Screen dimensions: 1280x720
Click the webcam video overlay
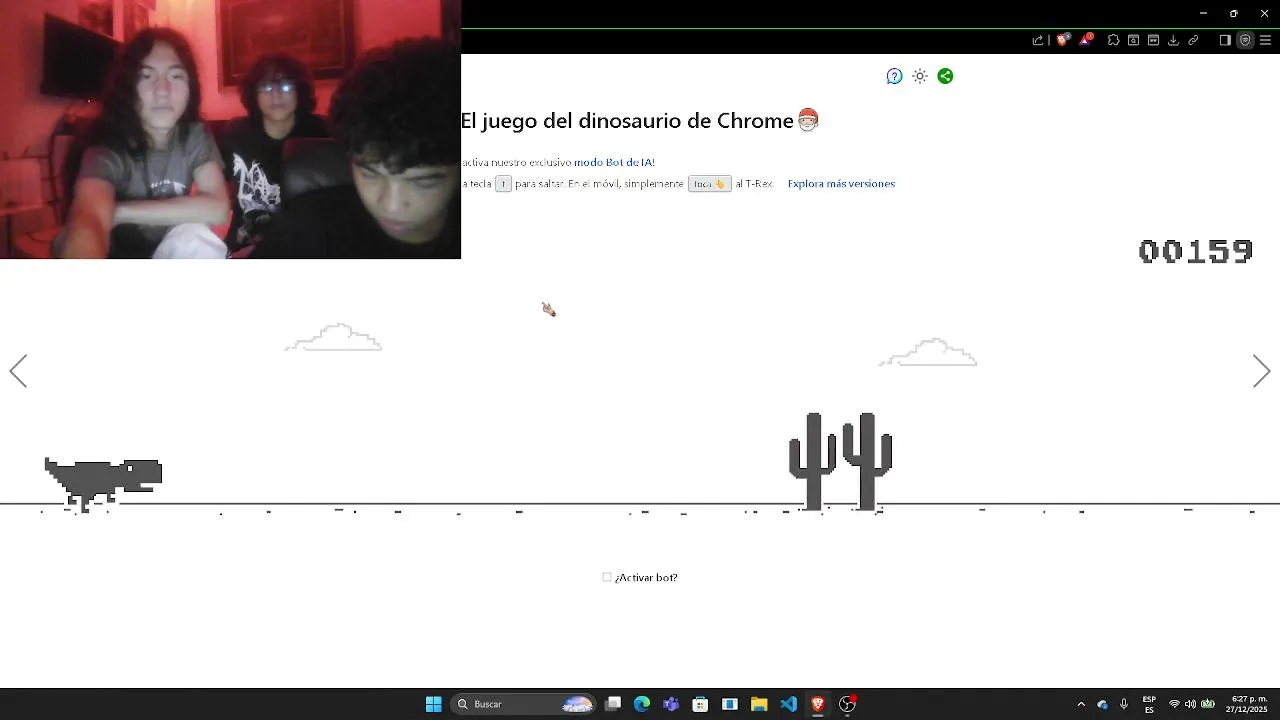[x=230, y=129]
